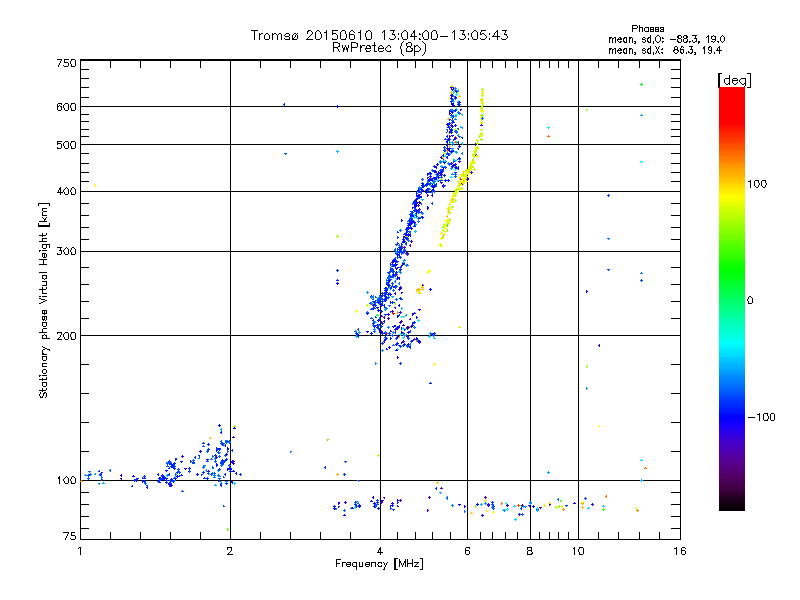Click the plot title 'Tromsø 20150610 13:04:00-13:05:43'
The height and width of the screenshot is (600, 800).
[x=379, y=35]
